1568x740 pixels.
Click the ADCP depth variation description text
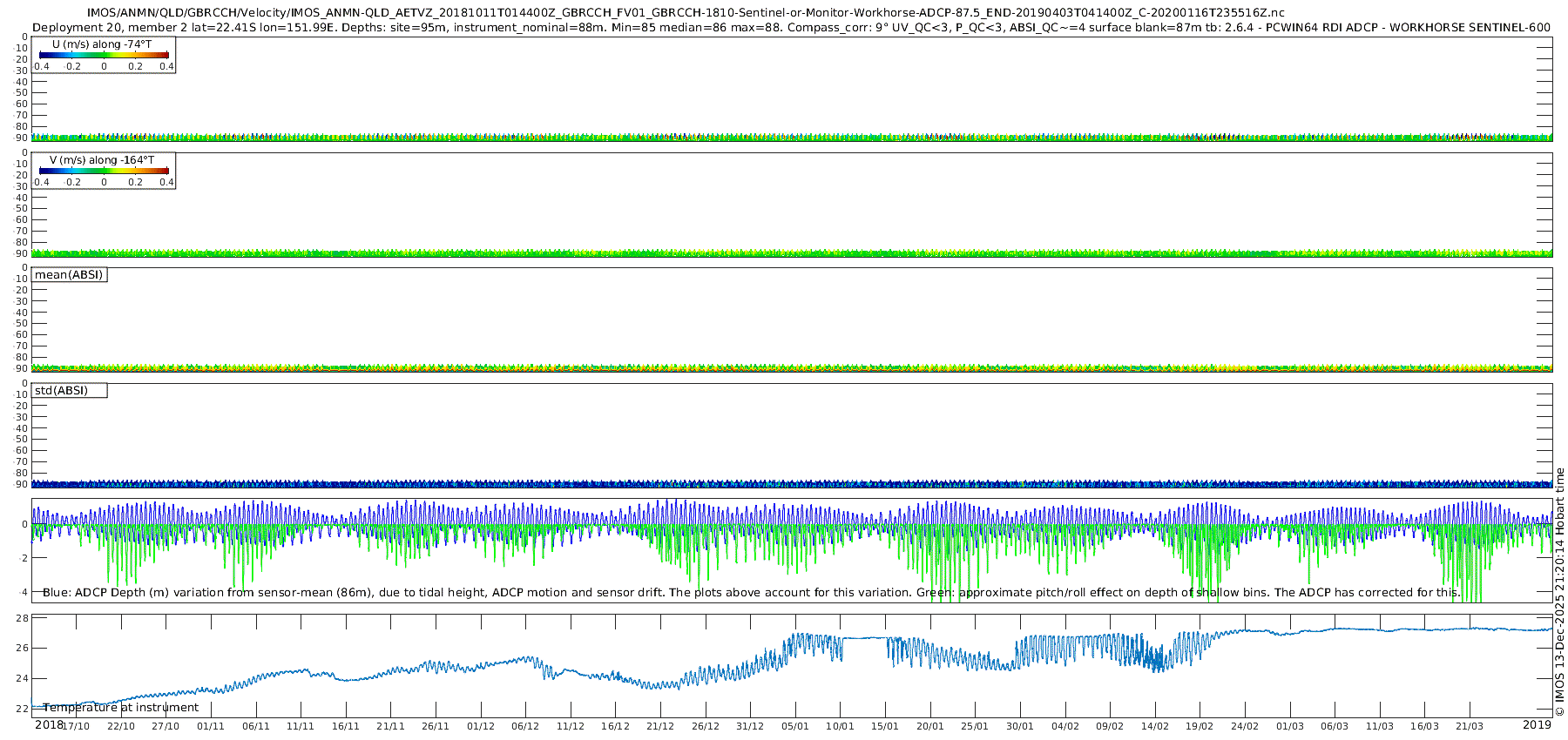point(751,593)
